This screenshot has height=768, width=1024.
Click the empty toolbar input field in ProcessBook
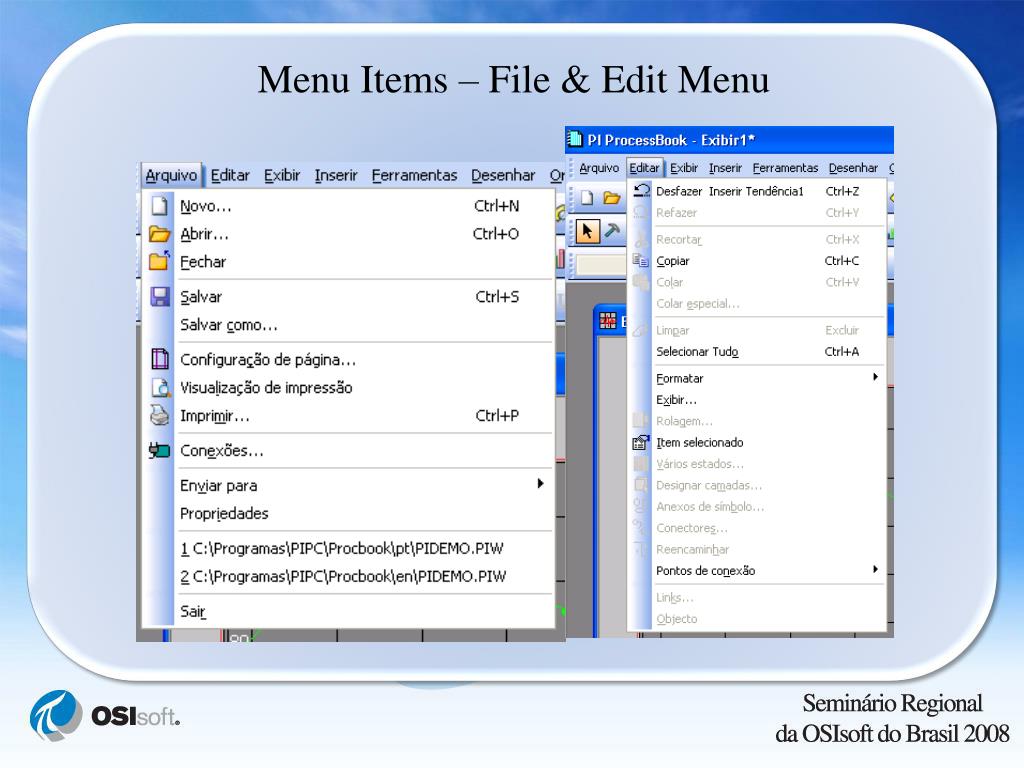pos(601,264)
